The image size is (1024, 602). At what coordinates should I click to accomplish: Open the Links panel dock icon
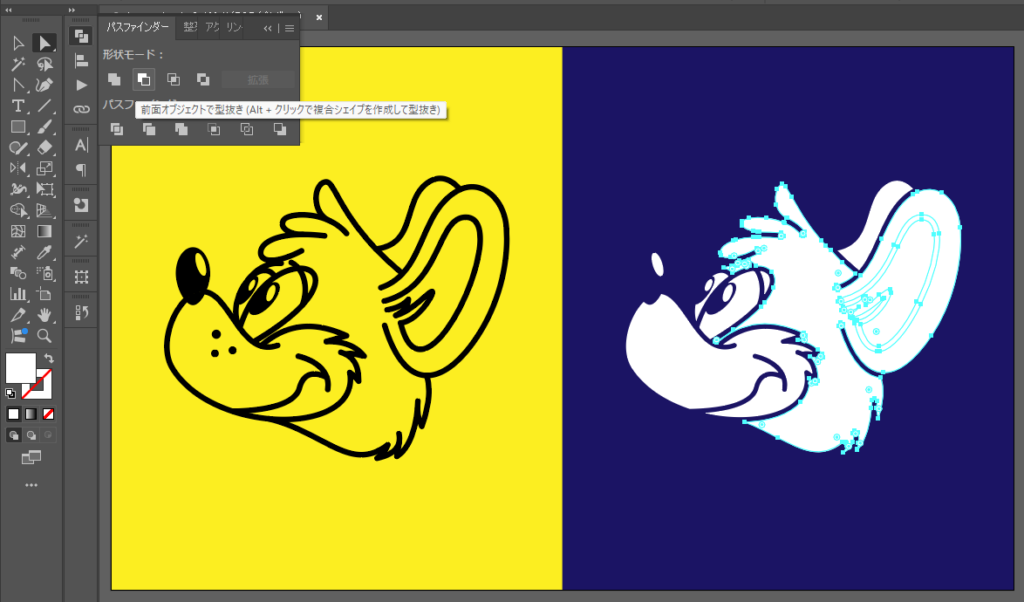pyautogui.click(x=81, y=109)
